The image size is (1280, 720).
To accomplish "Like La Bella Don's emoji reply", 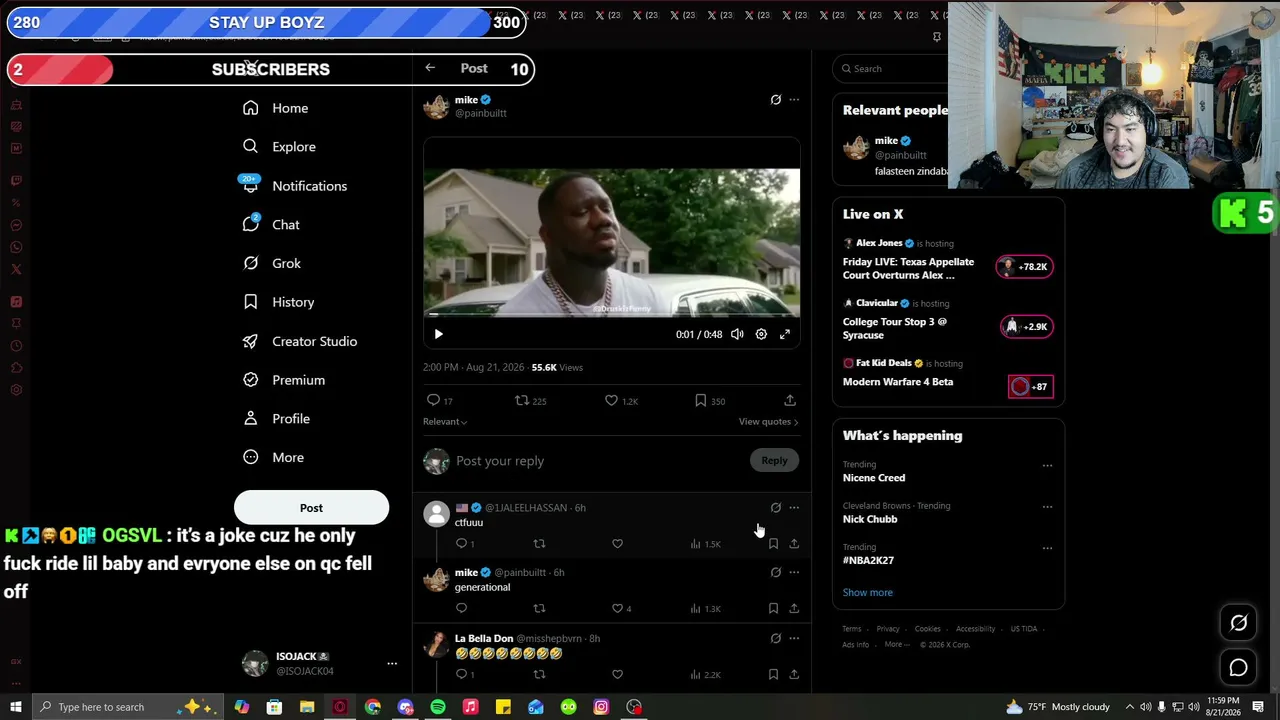I will pos(617,674).
